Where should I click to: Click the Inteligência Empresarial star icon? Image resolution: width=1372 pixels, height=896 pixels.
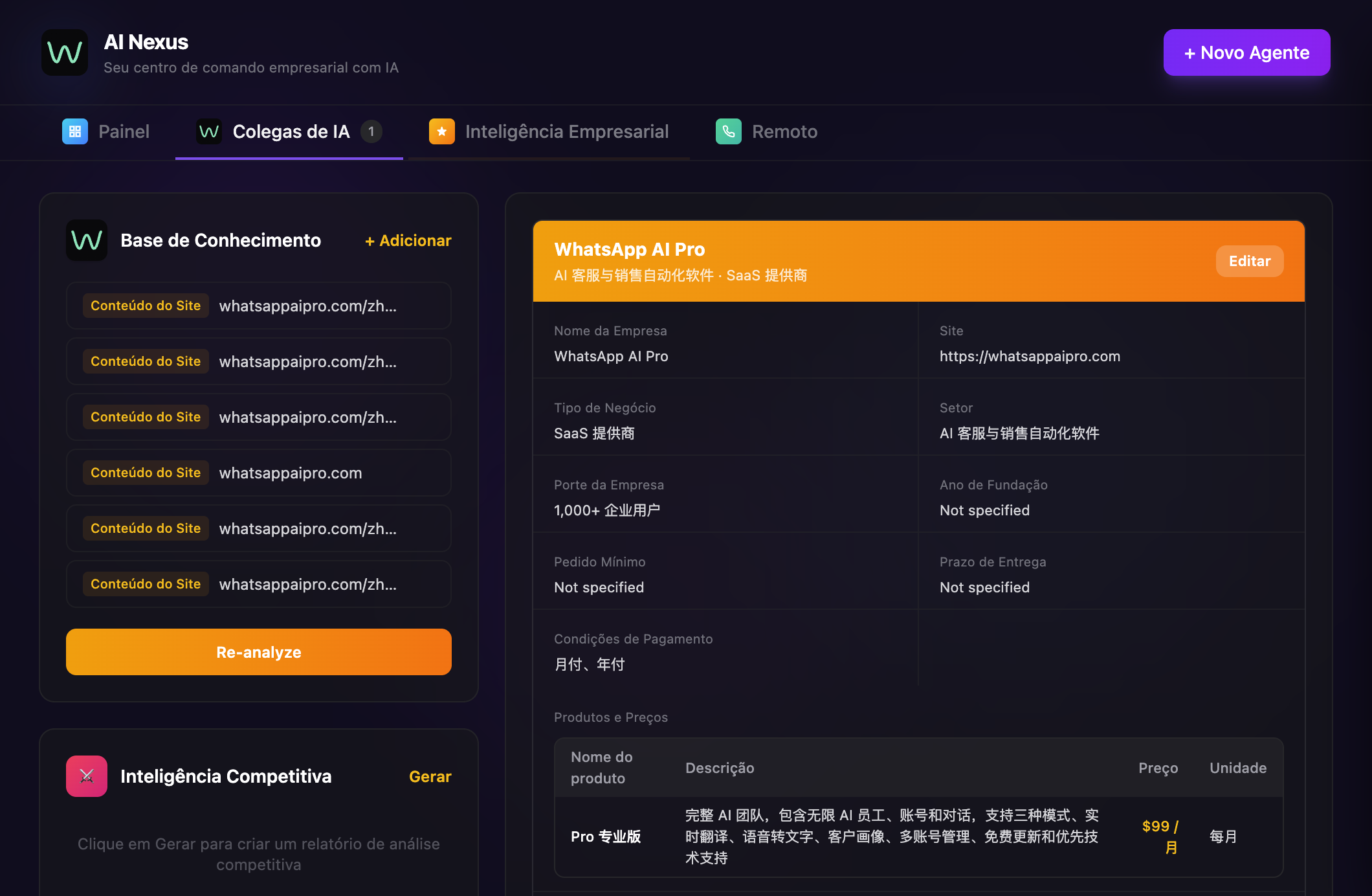tap(442, 131)
